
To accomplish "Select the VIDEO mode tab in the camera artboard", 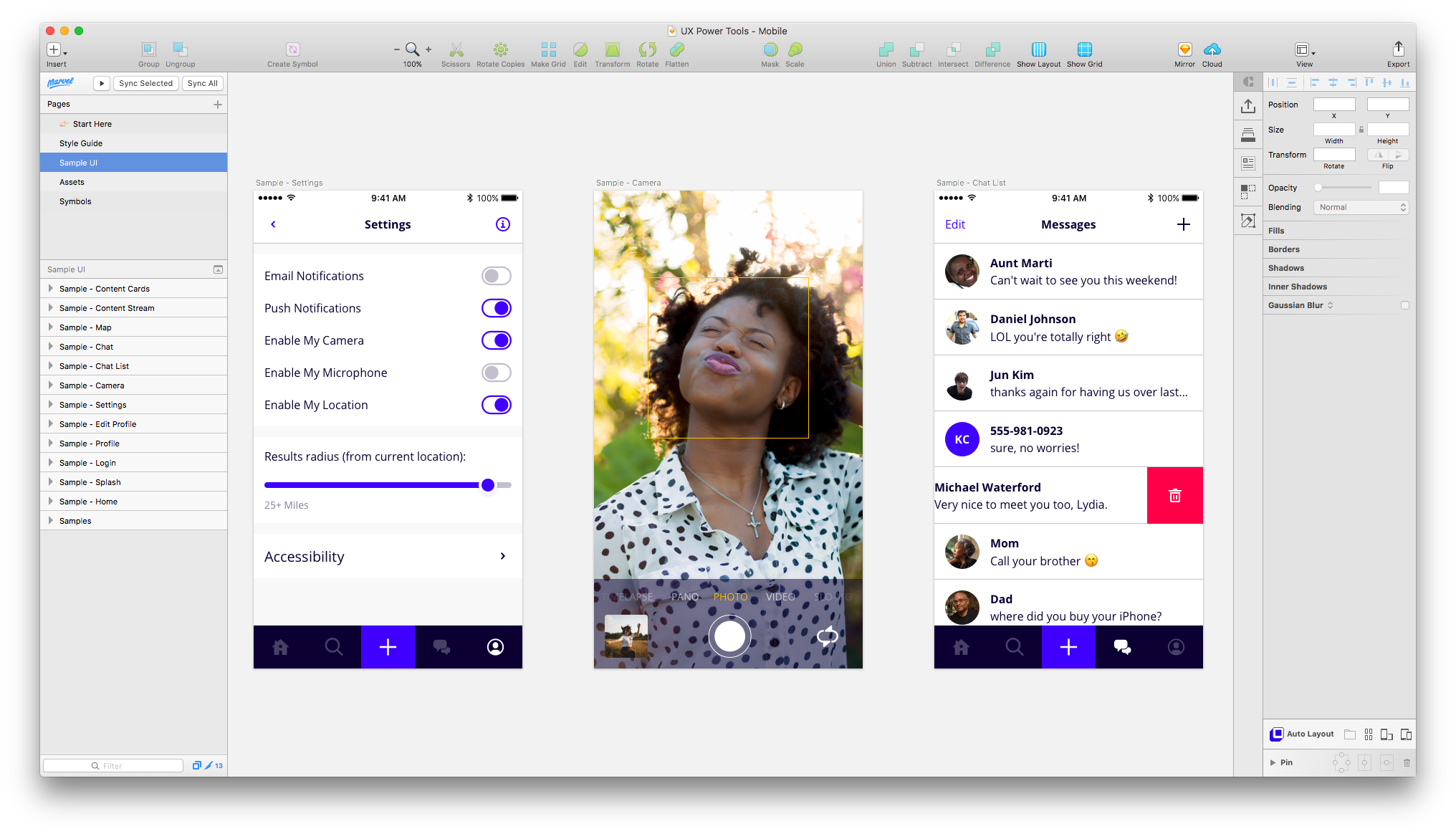I will [x=780, y=596].
